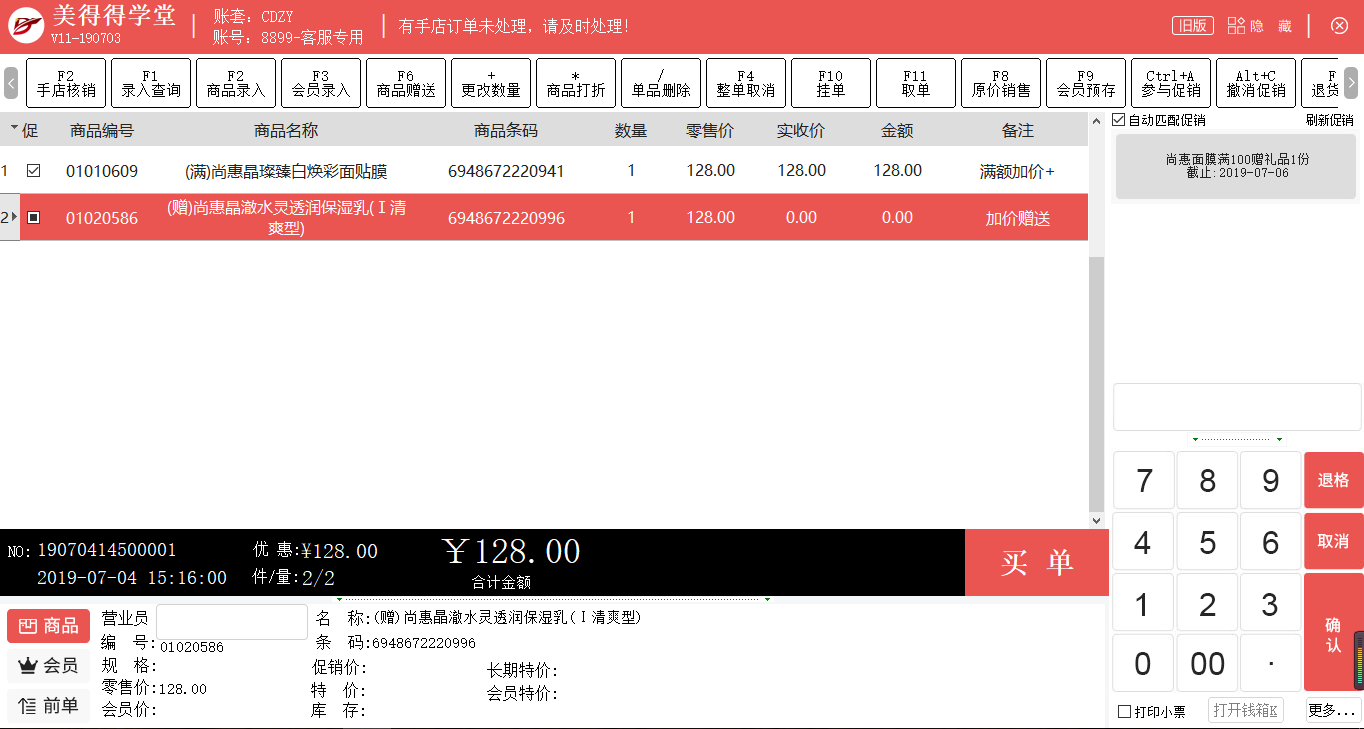The height and width of the screenshot is (729, 1364).
Task: Click F8 原价销售 toolbar button
Action: click(x=1001, y=83)
